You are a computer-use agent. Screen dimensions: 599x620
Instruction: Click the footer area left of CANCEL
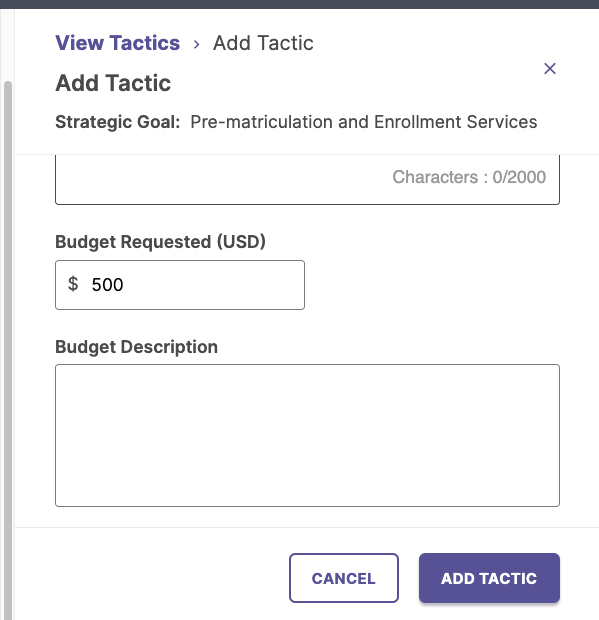(x=152, y=578)
